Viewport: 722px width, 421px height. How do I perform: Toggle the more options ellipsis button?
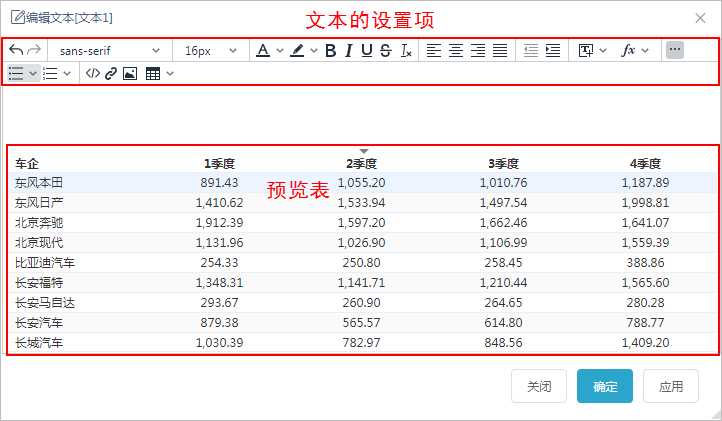[675, 50]
